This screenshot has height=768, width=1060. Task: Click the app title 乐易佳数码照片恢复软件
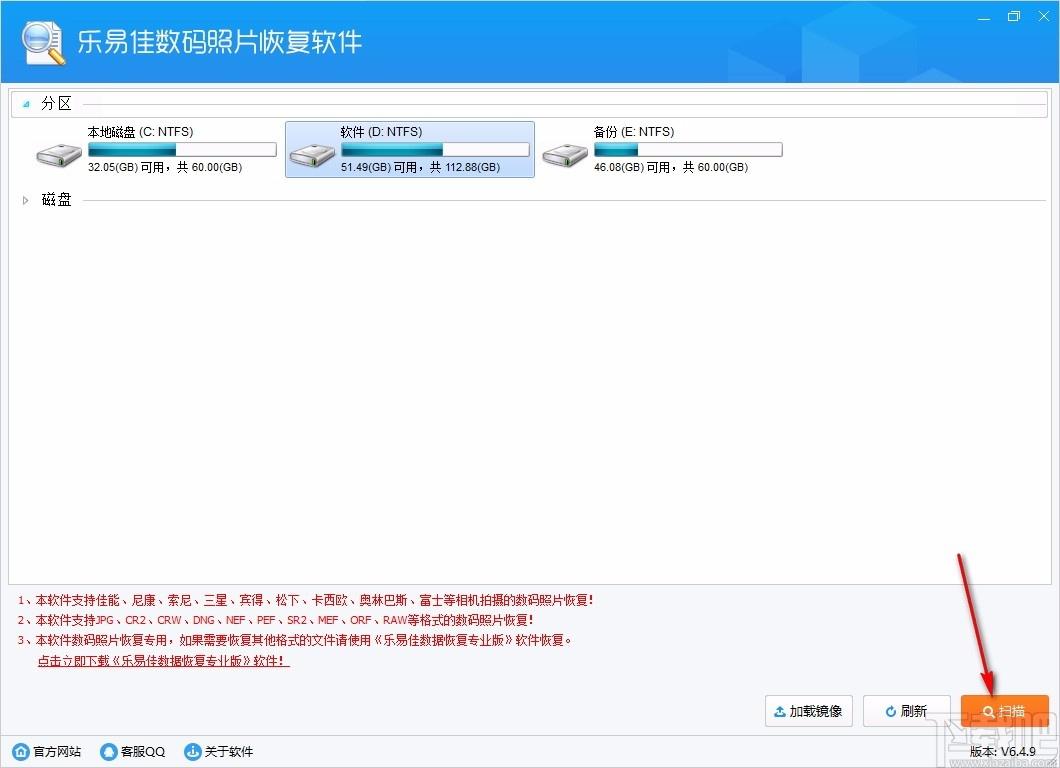[220, 42]
